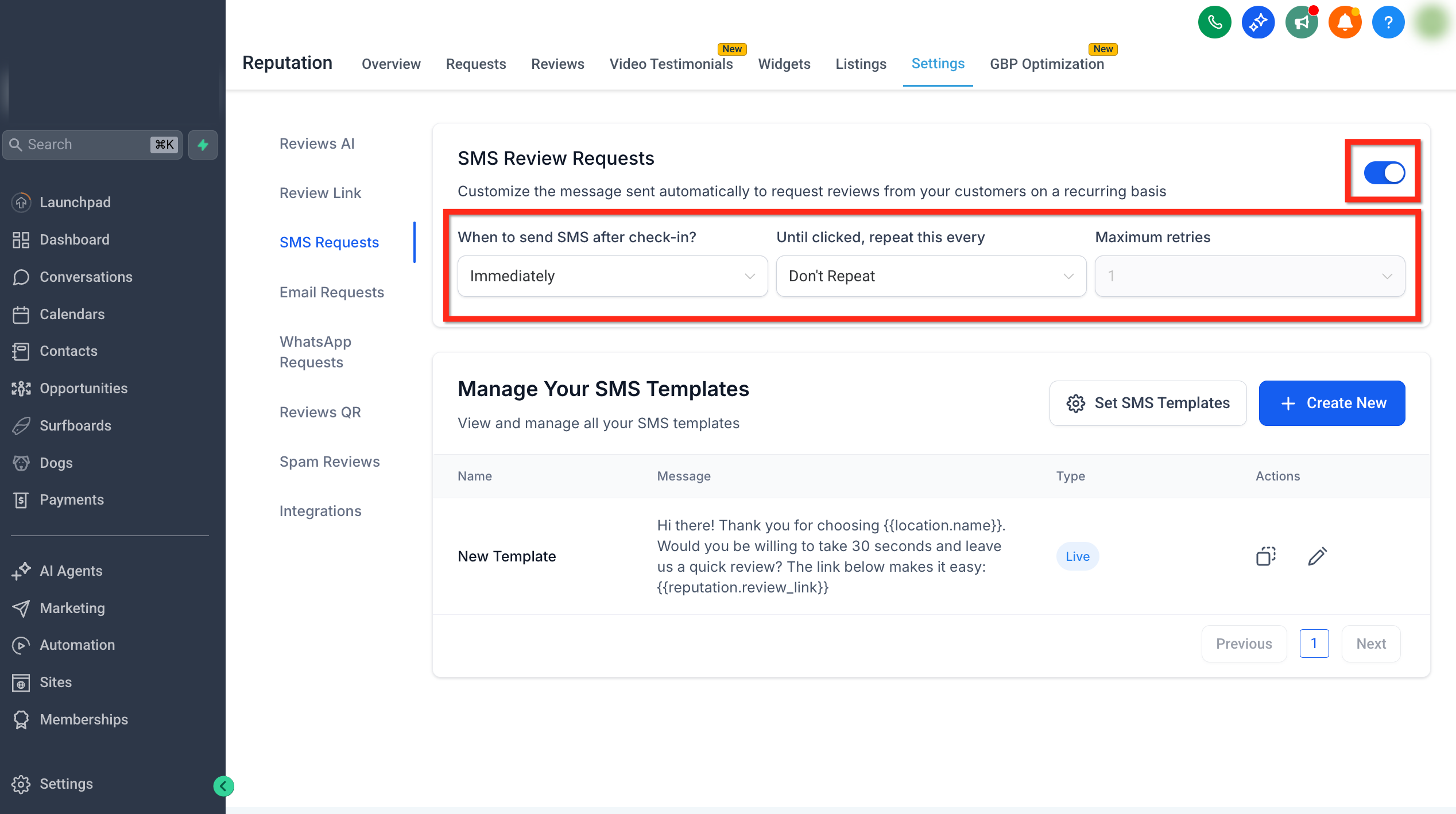Click the green lightning bolt quick actions icon
1456x814 pixels.
point(203,145)
